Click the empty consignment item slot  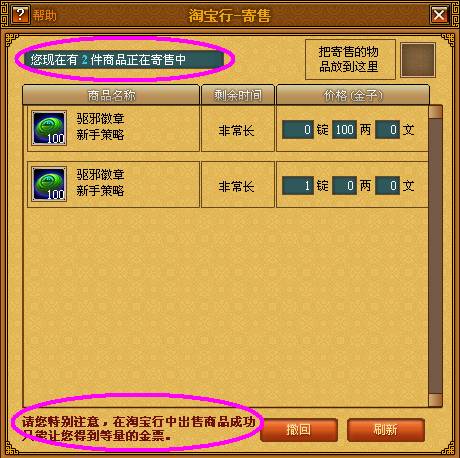[418, 60]
